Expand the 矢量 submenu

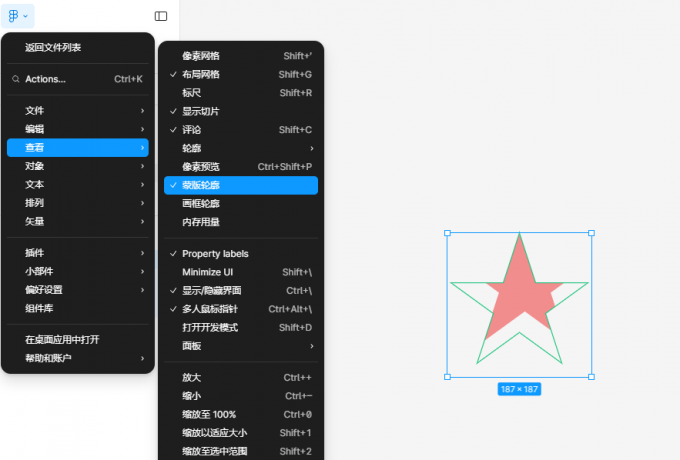tap(78, 222)
